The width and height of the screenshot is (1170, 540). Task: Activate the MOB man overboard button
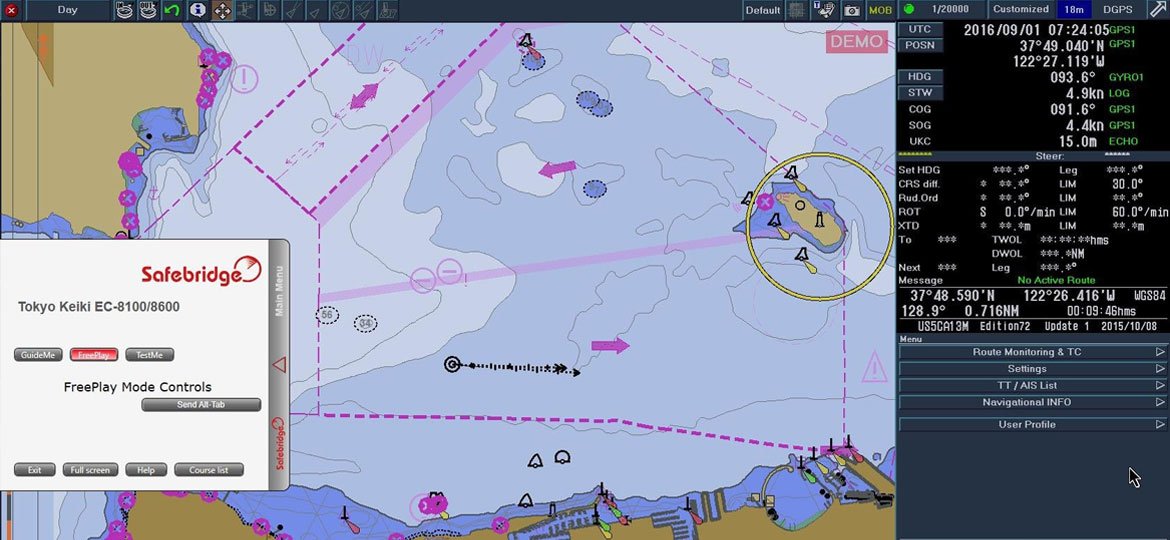click(880, 10)
